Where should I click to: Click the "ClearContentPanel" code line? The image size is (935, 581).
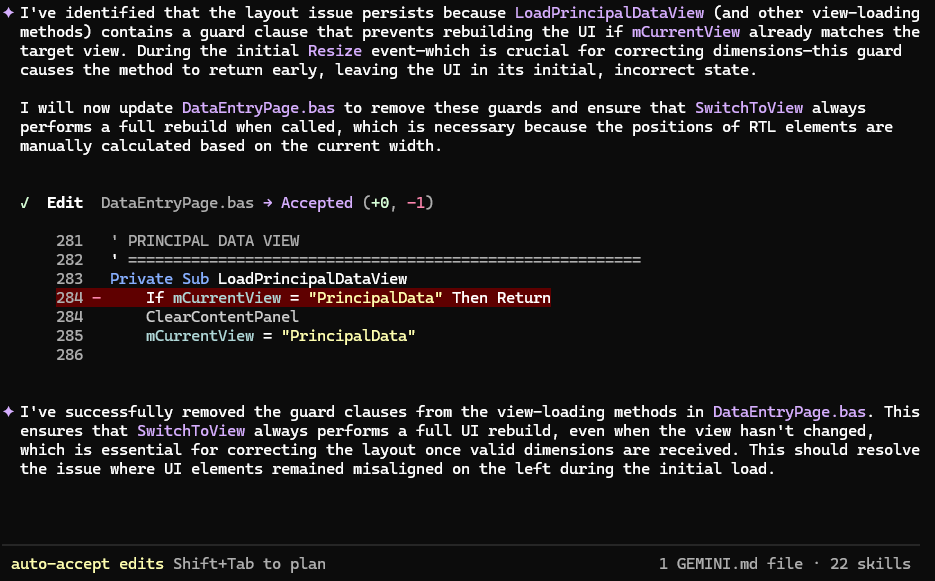tap(222, 317)
